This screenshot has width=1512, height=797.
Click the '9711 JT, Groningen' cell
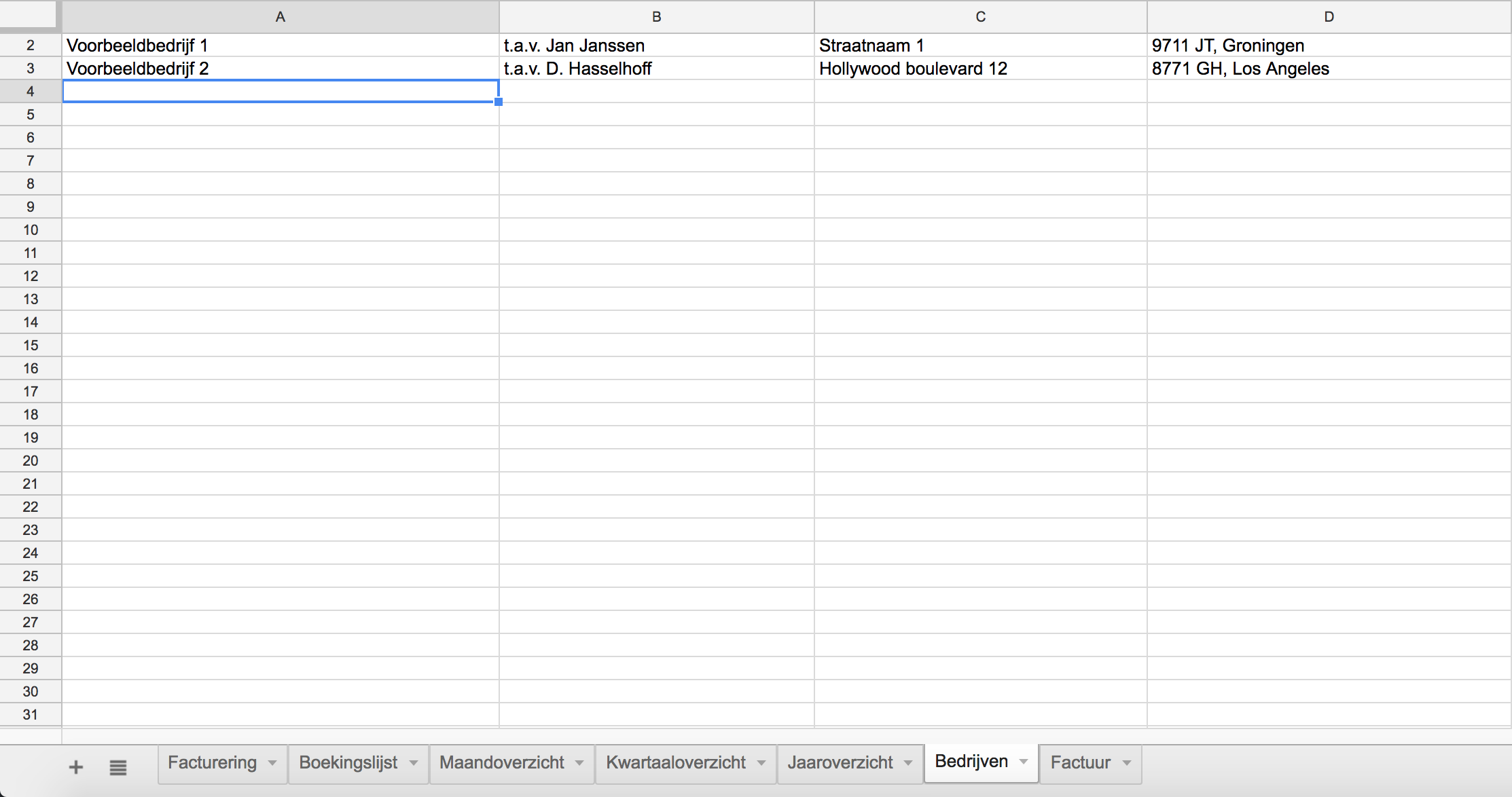(x=1329, y=45)
